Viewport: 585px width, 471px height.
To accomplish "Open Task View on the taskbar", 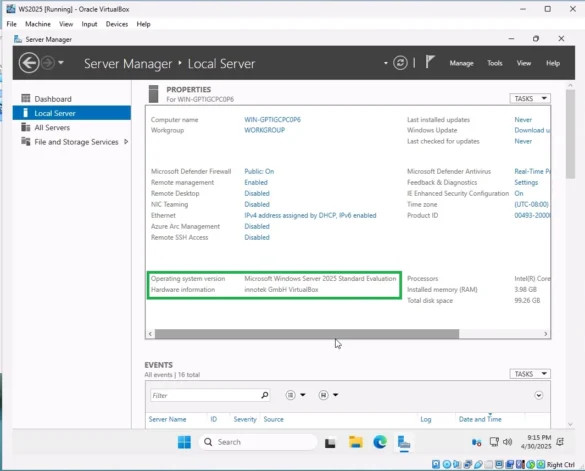I will click(x=330, y=443).
